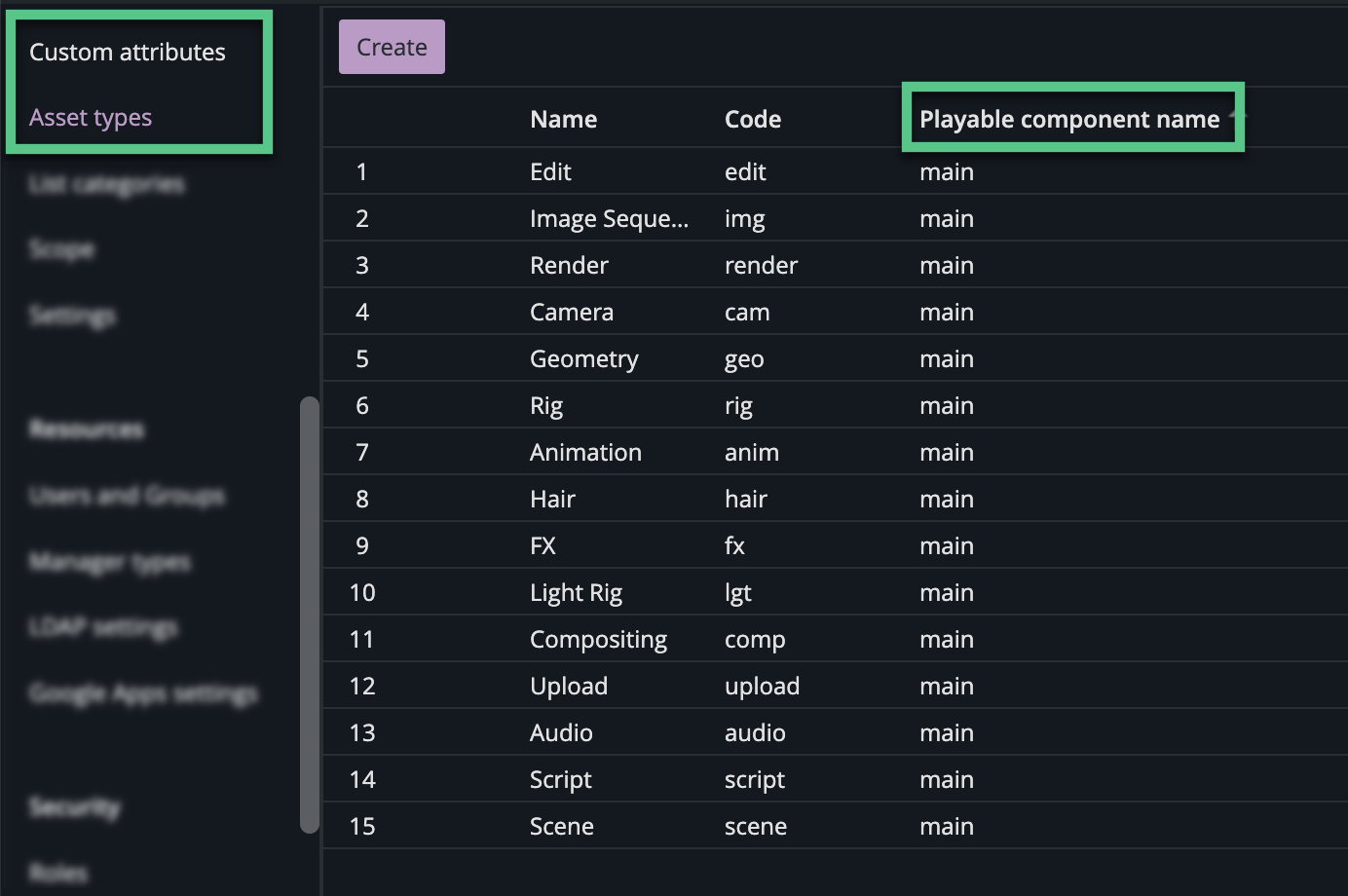Click the Create button to add asset type
1348x896 pixels.
coord(392,46)
